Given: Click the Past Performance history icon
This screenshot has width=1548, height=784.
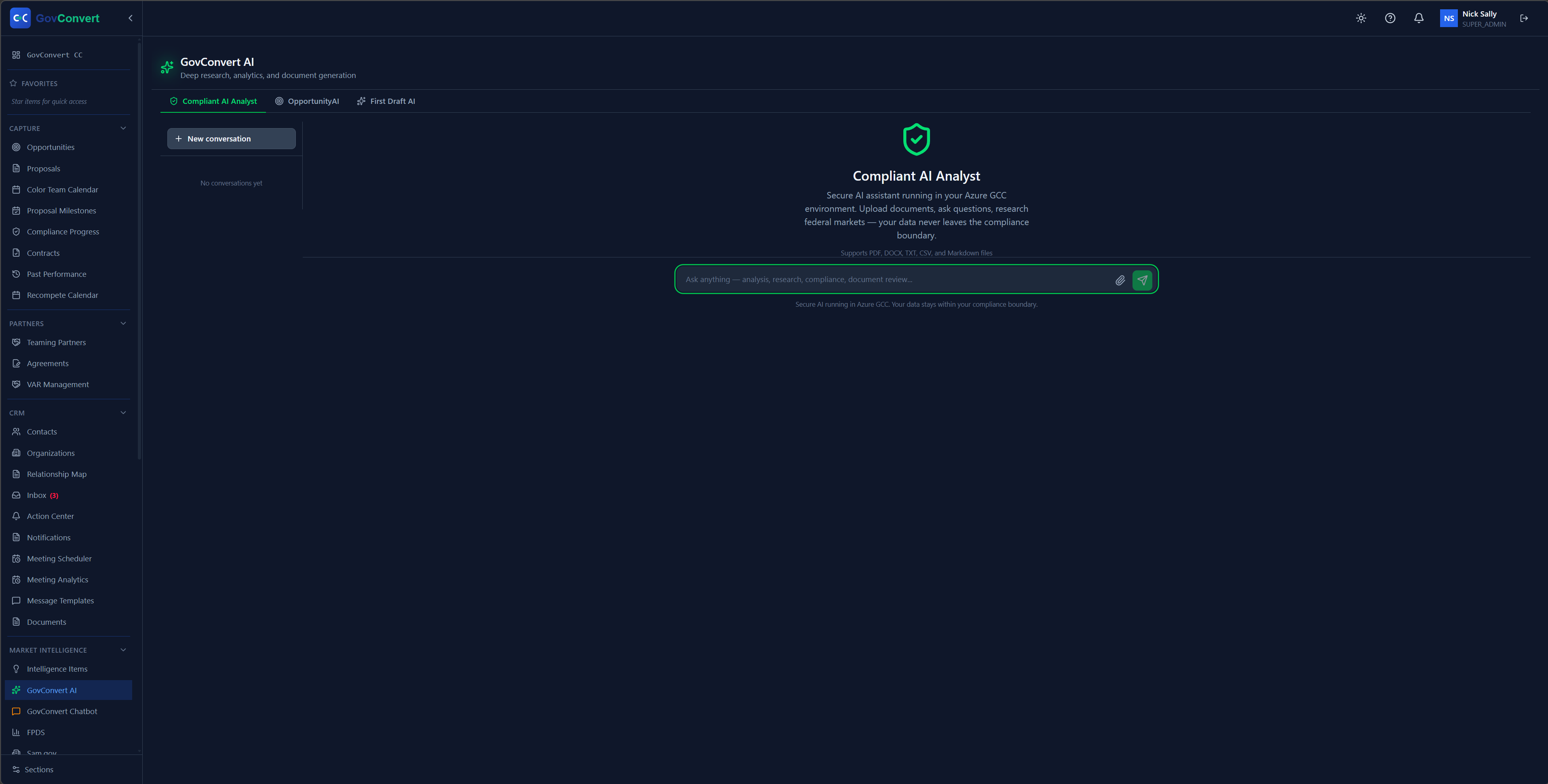Looking at the screenshot, I should [x=16, y=274].
